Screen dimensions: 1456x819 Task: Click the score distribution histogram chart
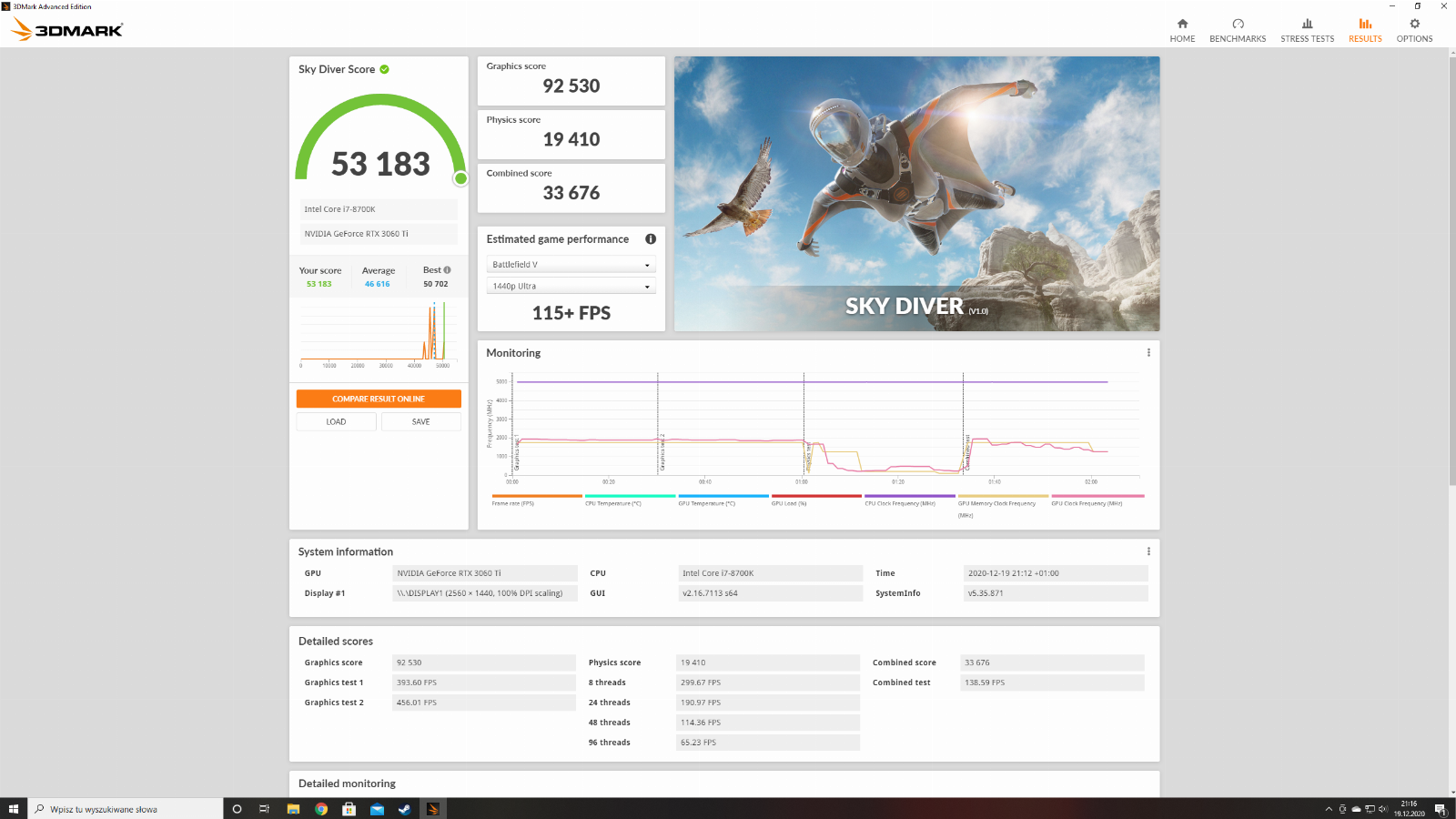pos(377,334)
